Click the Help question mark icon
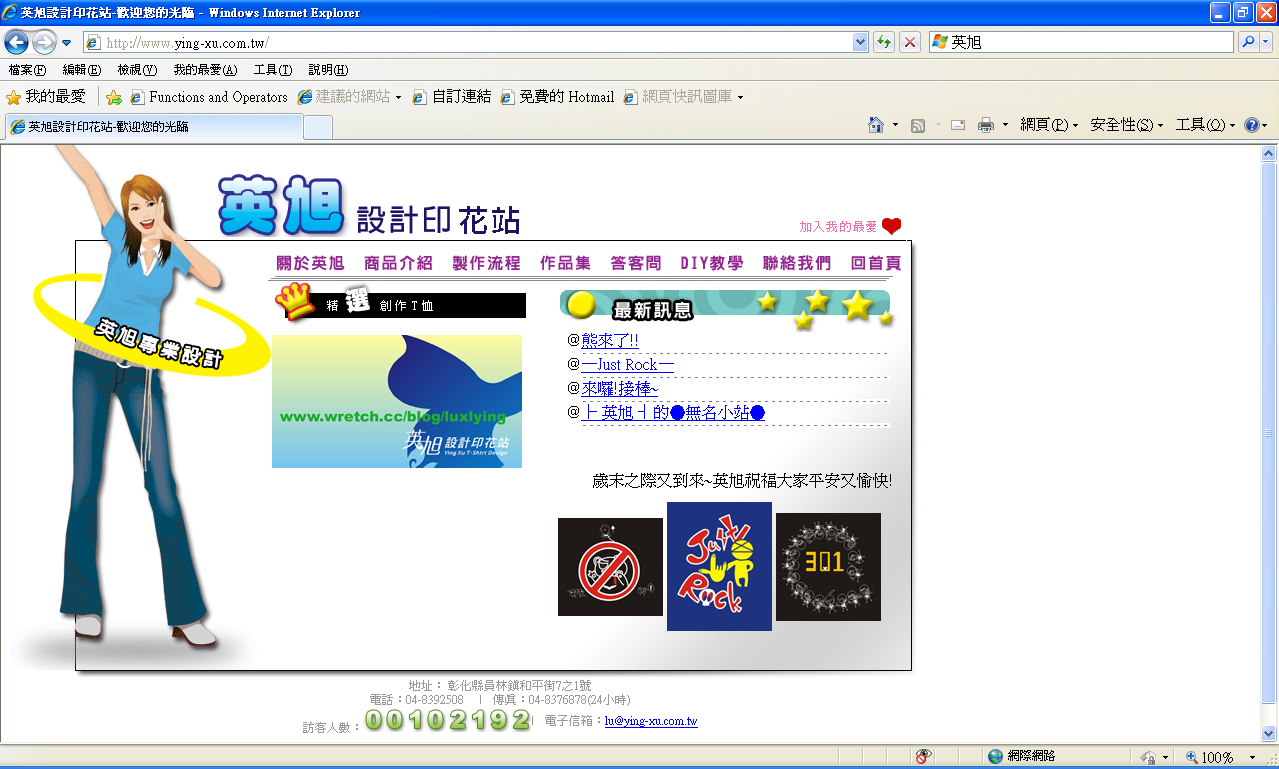This screenshot has height=769, width=1279. [1250, 125]
